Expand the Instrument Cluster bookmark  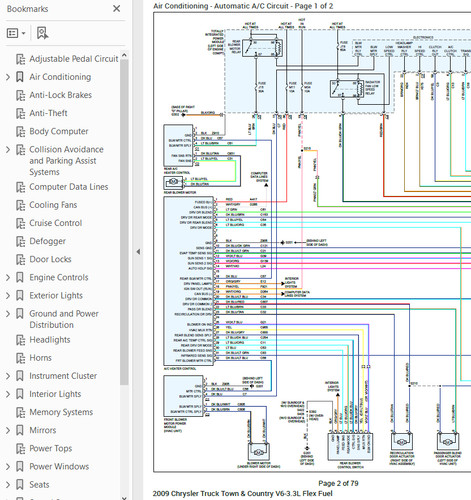coord(8,376)
